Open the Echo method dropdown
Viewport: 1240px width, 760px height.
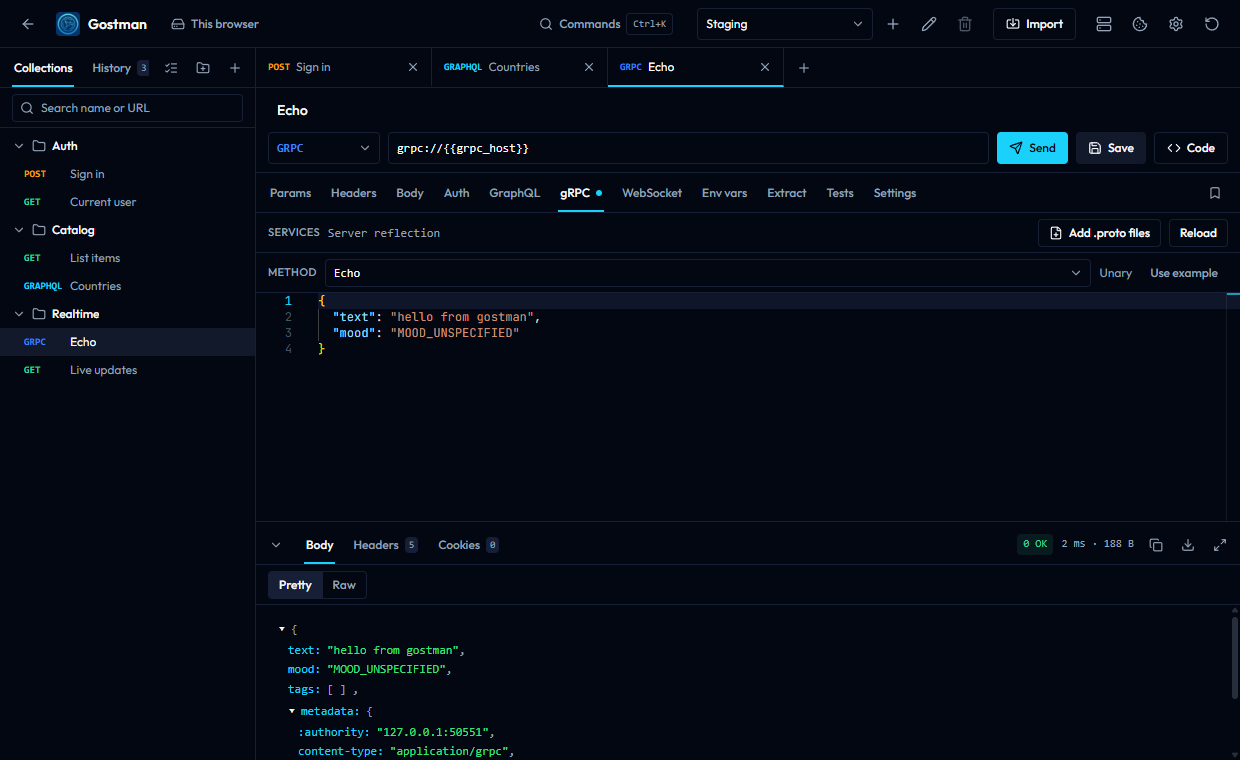tap(707, 273)
